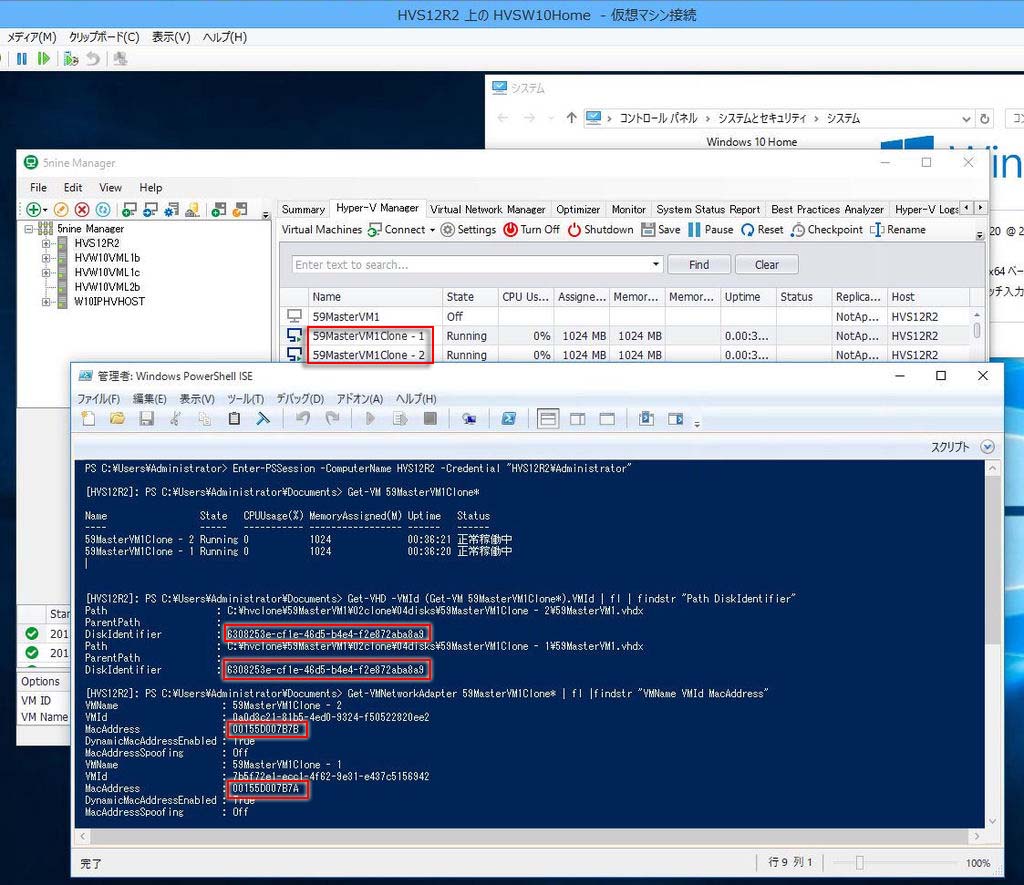Screen dimensions: 1024x885
Task: Expand the script pane chevron in ISE
Action: [x=987, y=447]
